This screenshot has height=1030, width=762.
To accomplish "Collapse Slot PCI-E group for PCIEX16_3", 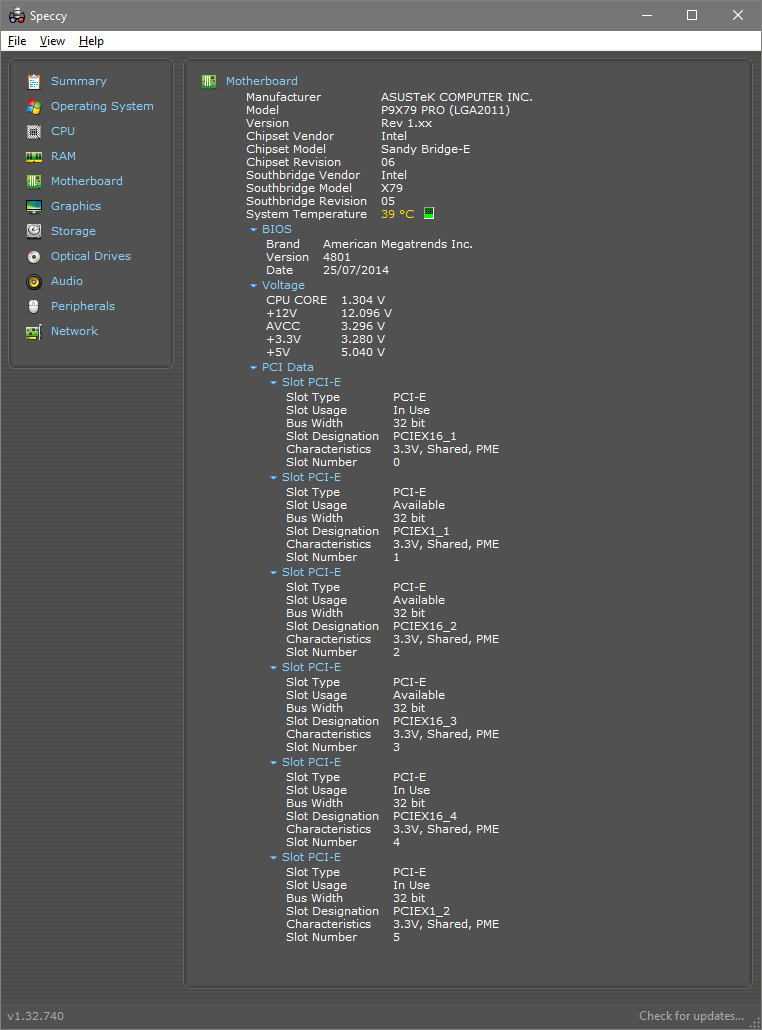I will (274, 668).
